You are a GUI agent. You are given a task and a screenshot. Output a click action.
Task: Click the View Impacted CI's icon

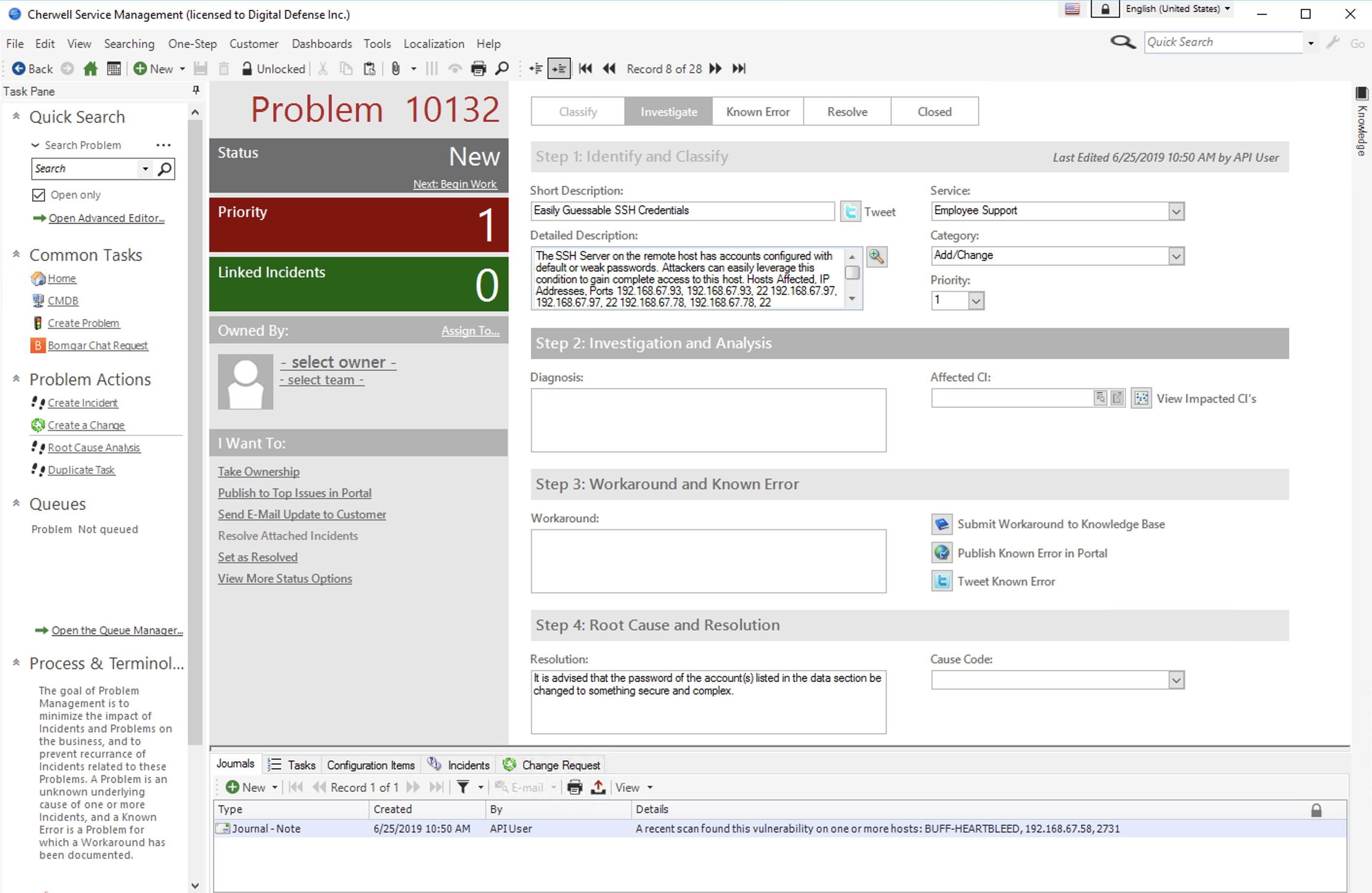1141,398
